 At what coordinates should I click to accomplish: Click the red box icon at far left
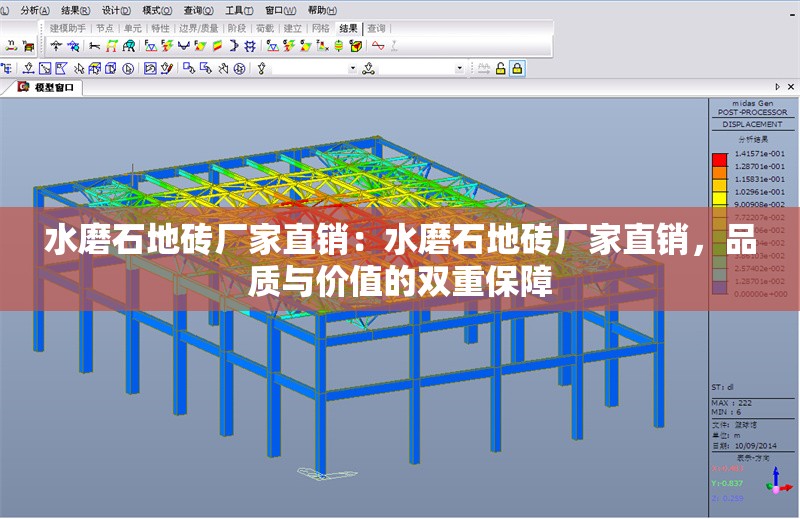29,46
